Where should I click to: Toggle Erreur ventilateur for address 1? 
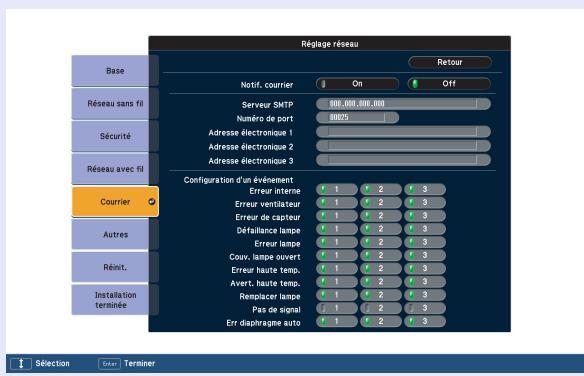pos(337,203)
